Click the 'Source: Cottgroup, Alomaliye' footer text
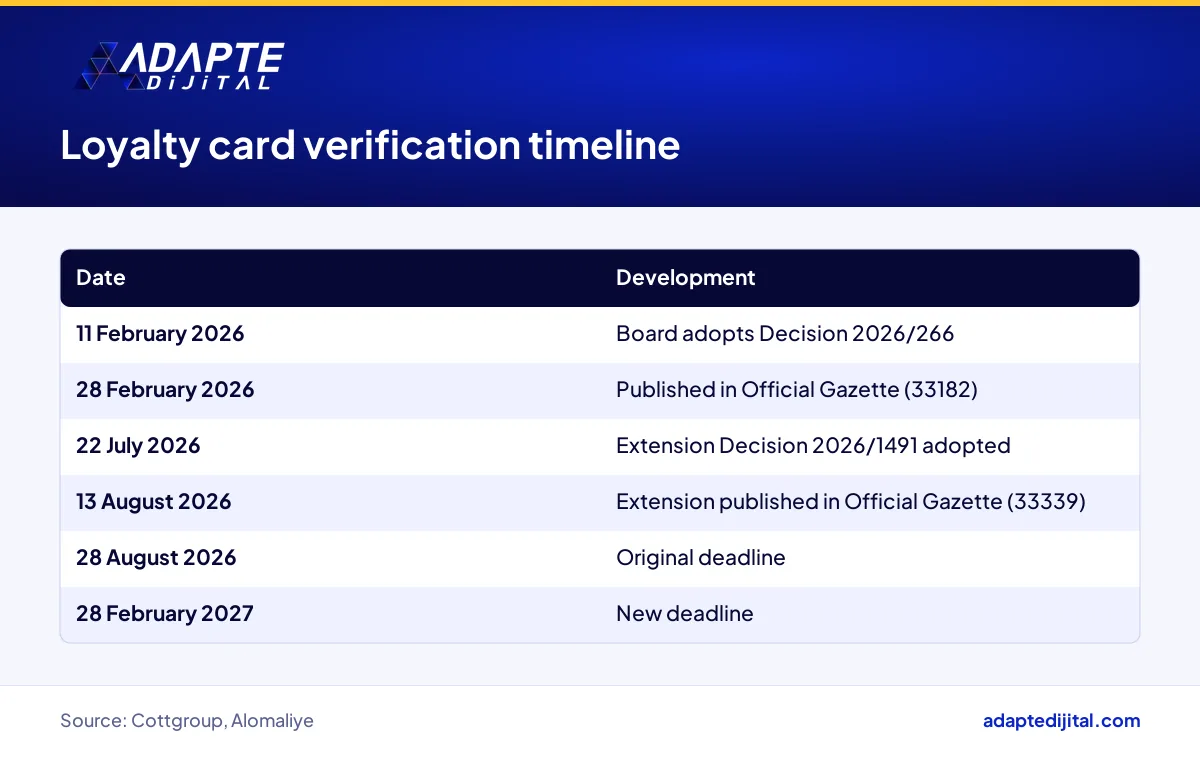Viewport: 1200px width, 771px height. click(187, 721)
